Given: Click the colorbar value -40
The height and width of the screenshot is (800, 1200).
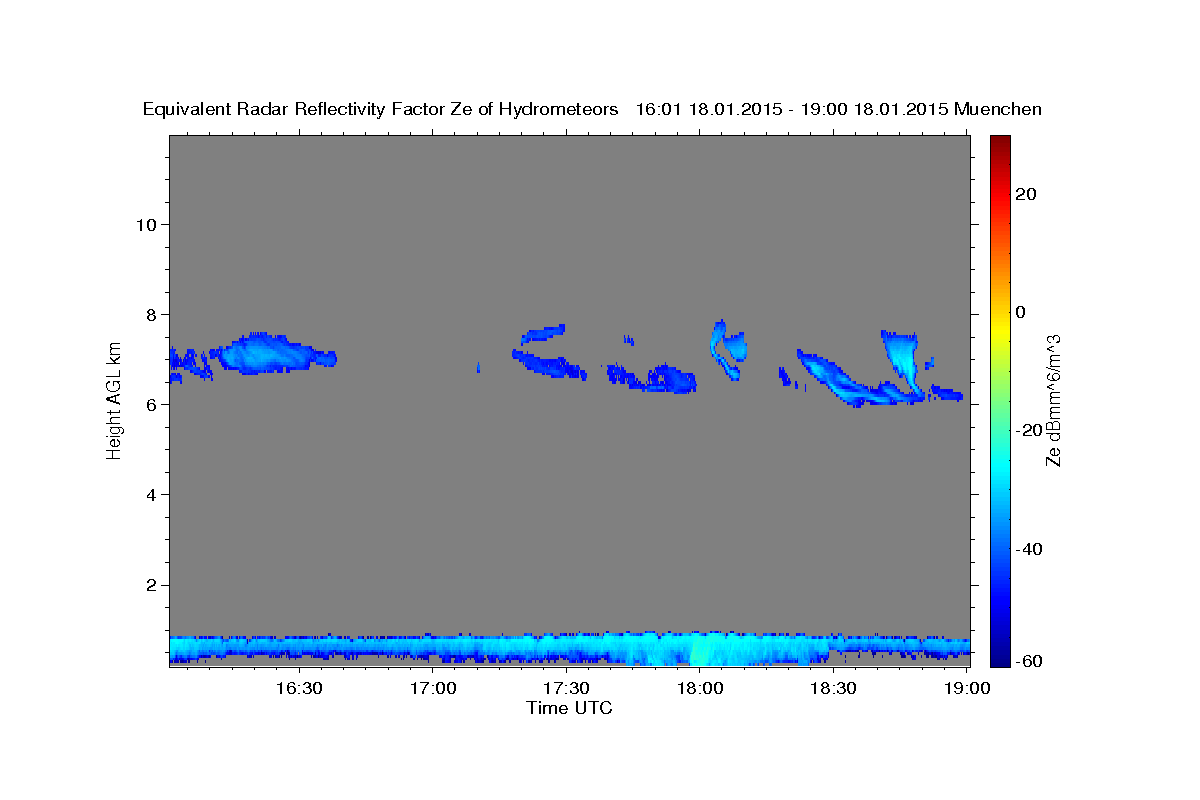Looking at the screenshot, I should click(x=1028, y=549).
